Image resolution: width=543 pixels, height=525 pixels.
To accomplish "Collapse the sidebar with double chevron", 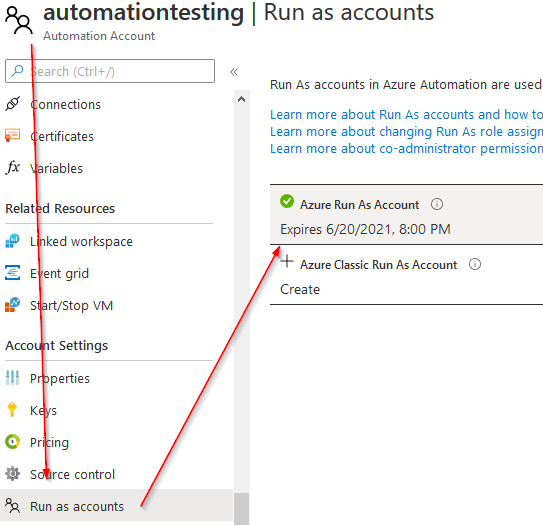I will pyautogui.click(x=234, y=72).
